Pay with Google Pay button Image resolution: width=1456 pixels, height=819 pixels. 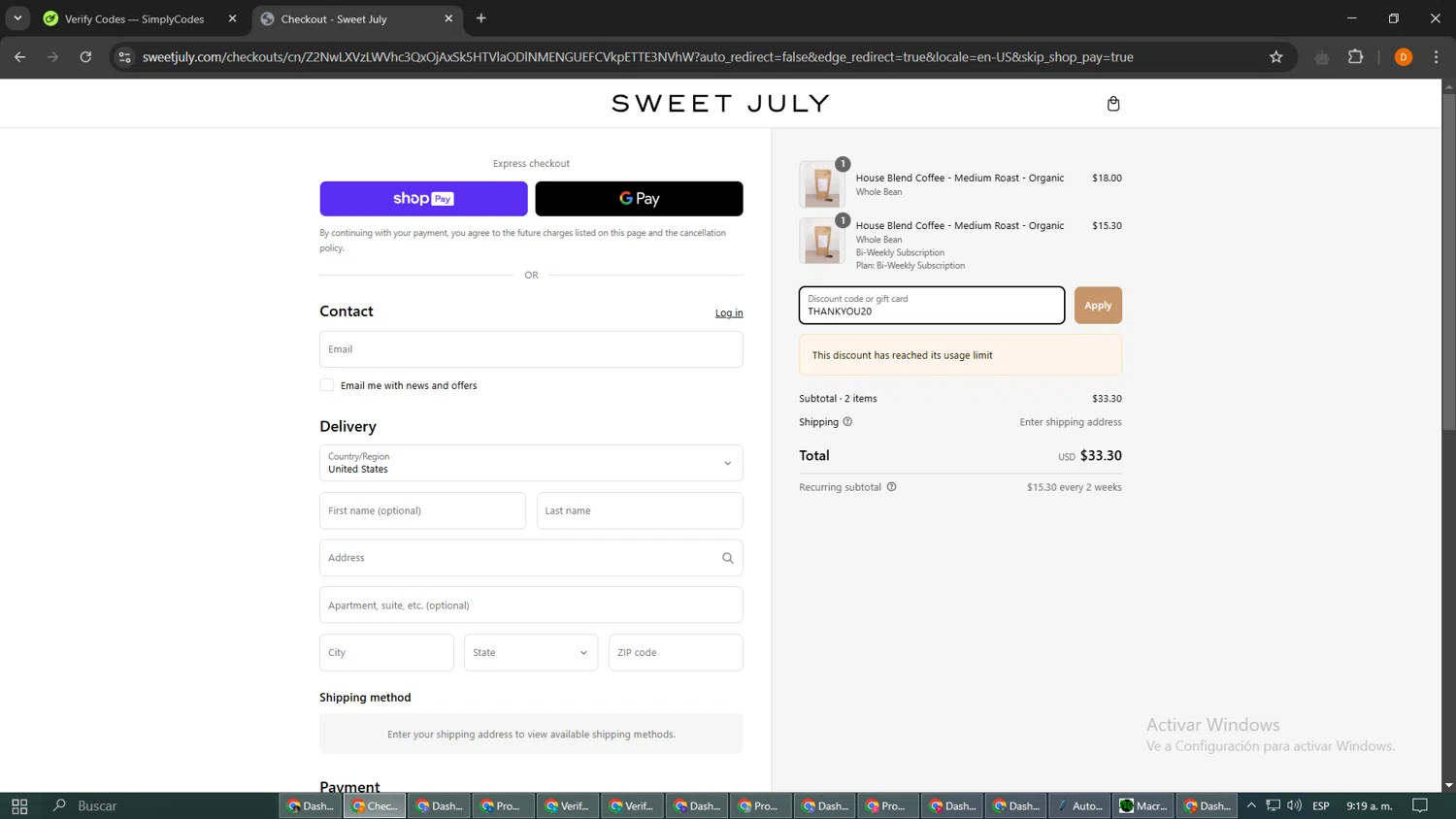pos(639,199)
